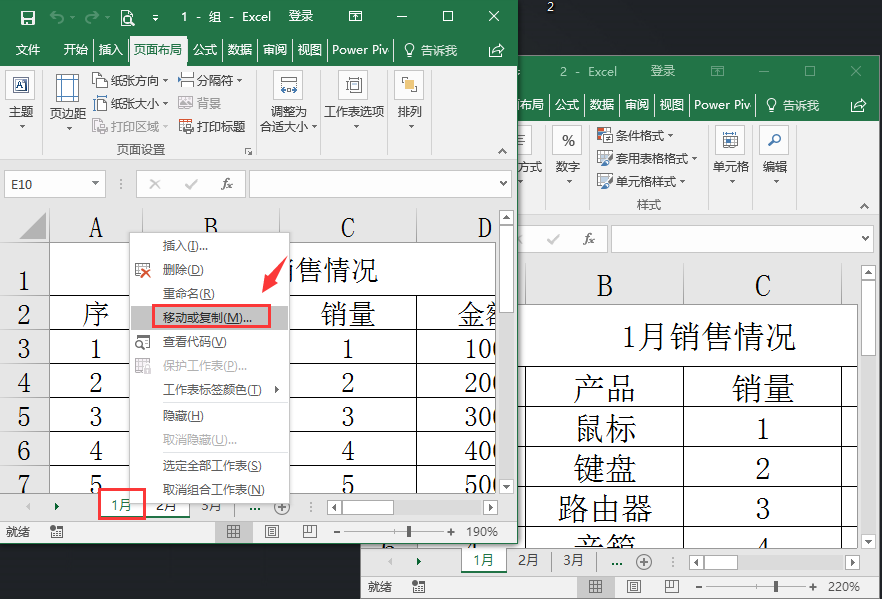Click zoom in plus in window 1
Screen dimensions: 882x599
coord(451,532)
